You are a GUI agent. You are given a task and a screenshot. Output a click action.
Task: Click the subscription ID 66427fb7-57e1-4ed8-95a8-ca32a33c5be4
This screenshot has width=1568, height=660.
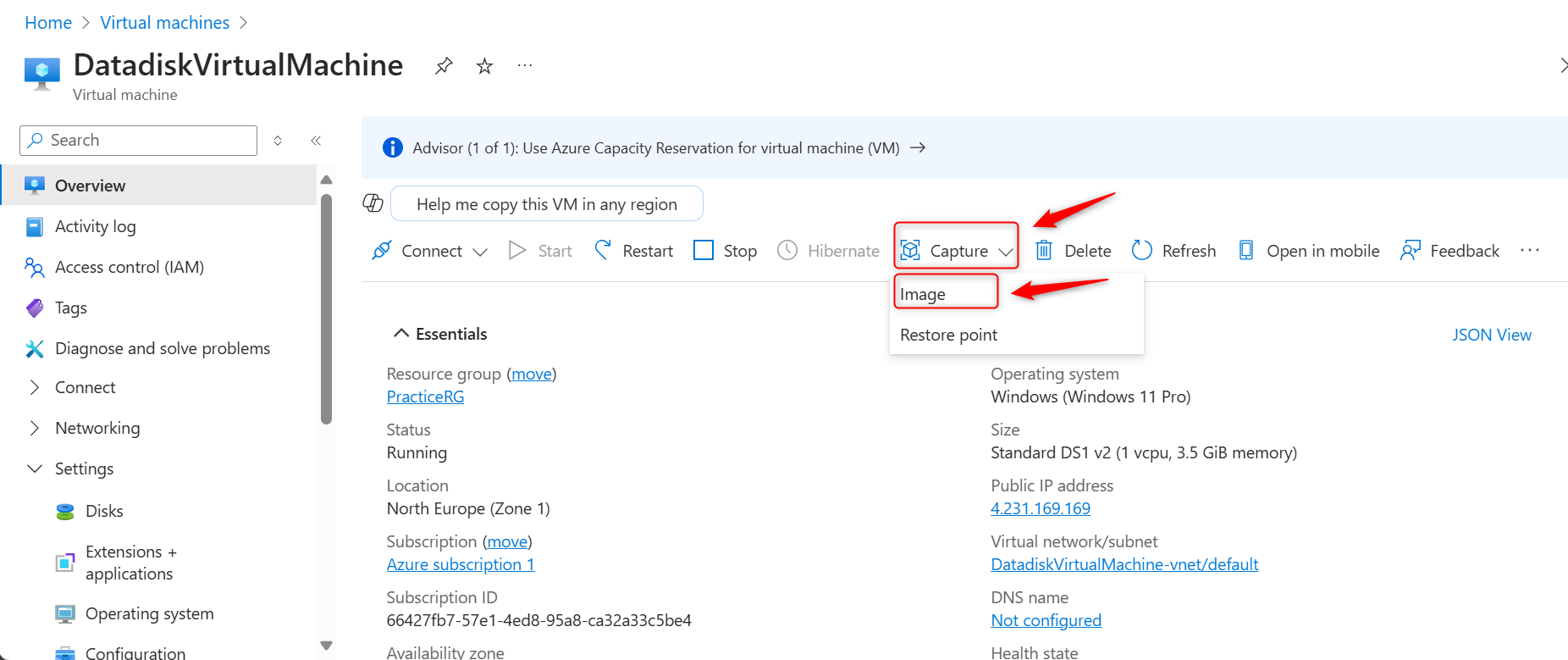point(539,620)
